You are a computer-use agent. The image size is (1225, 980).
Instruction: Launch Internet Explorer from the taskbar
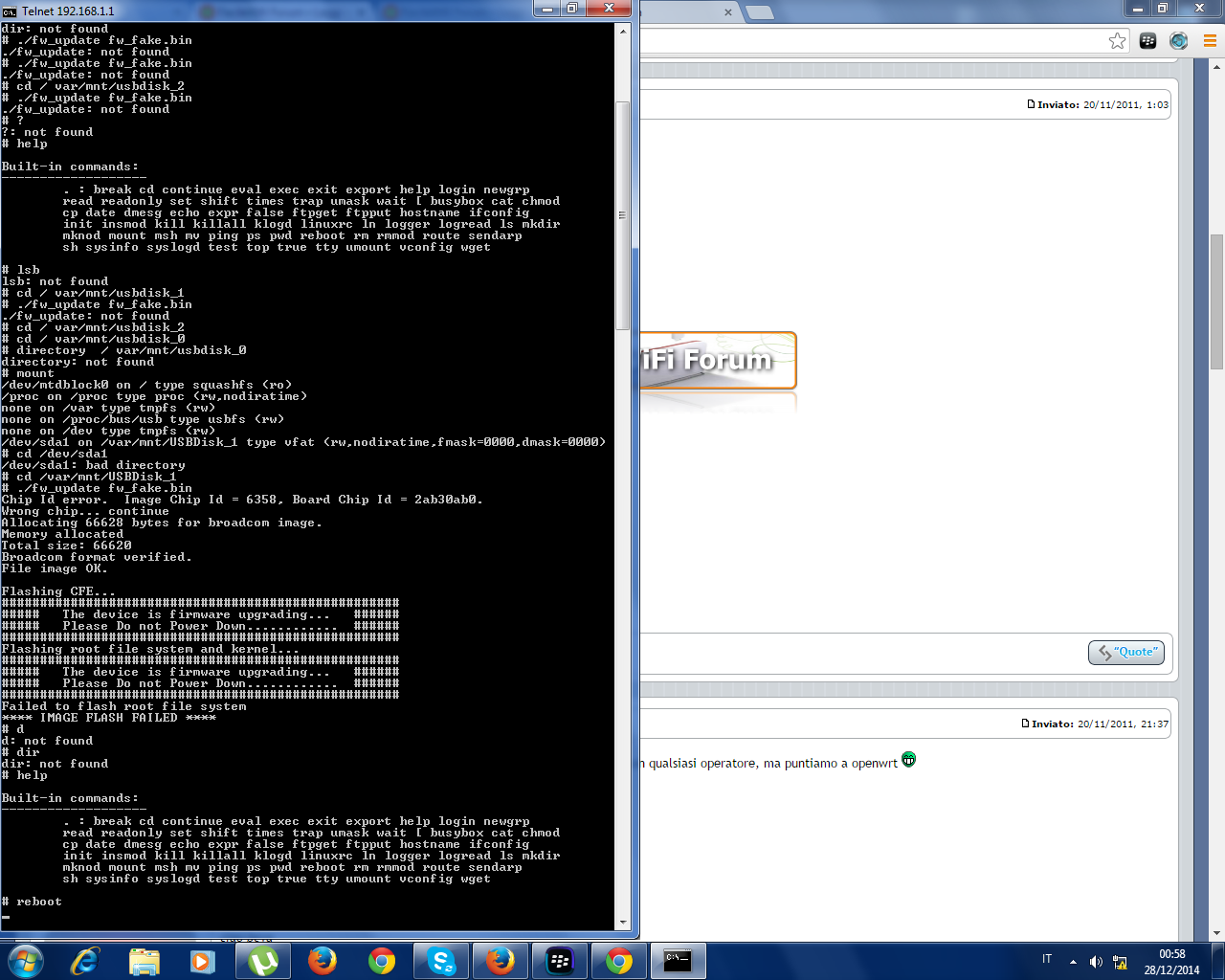pos(85,961)
